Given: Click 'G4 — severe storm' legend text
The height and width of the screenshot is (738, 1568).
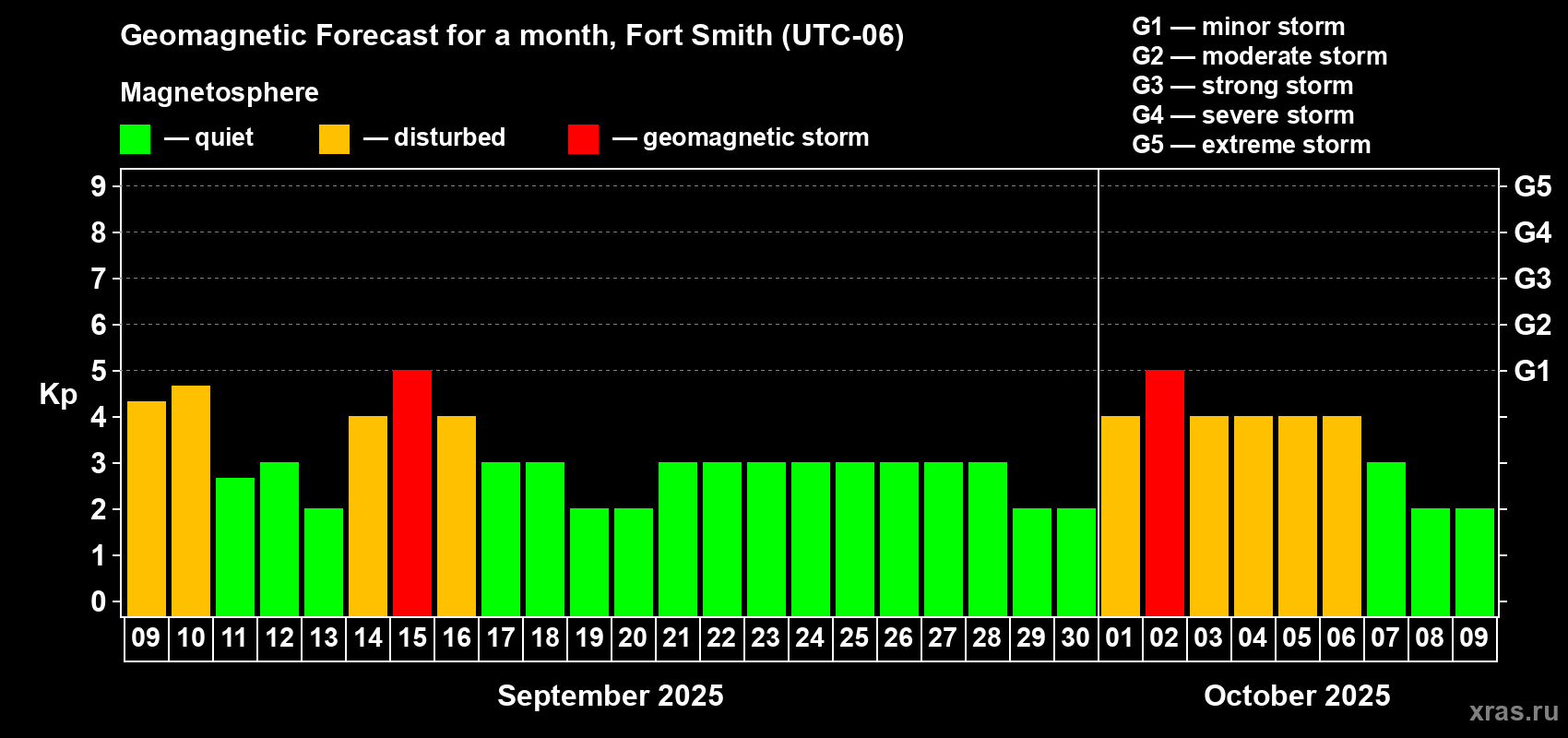Looking at the screenshot, I should [x=1242, y=115].
